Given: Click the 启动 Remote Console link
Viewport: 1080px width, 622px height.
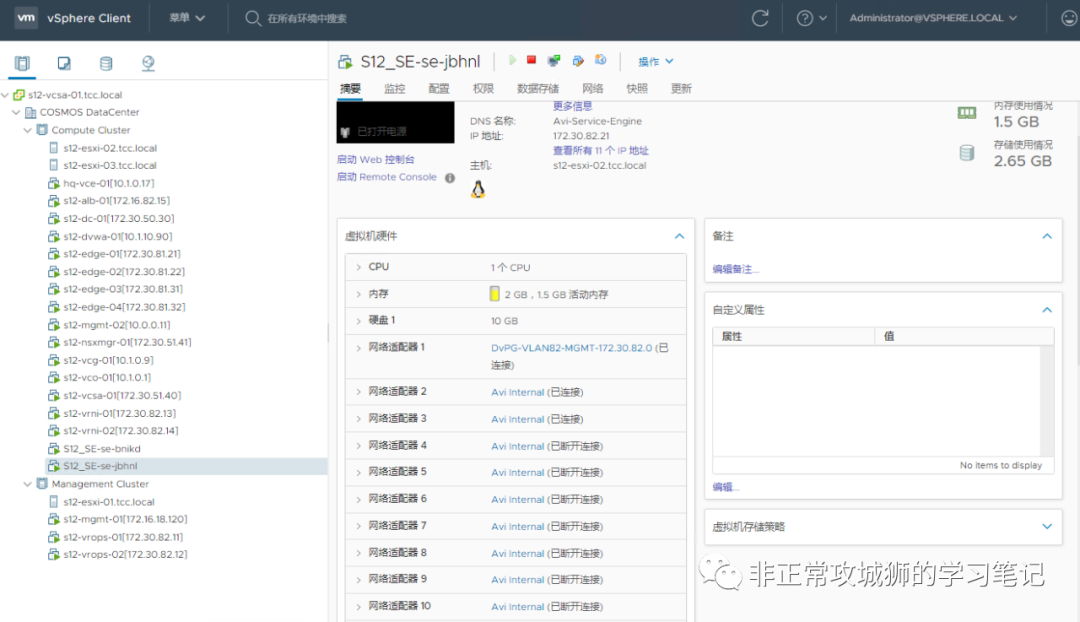Looking at the screenshot, I should pyautogui.click(x=386, y=177).
